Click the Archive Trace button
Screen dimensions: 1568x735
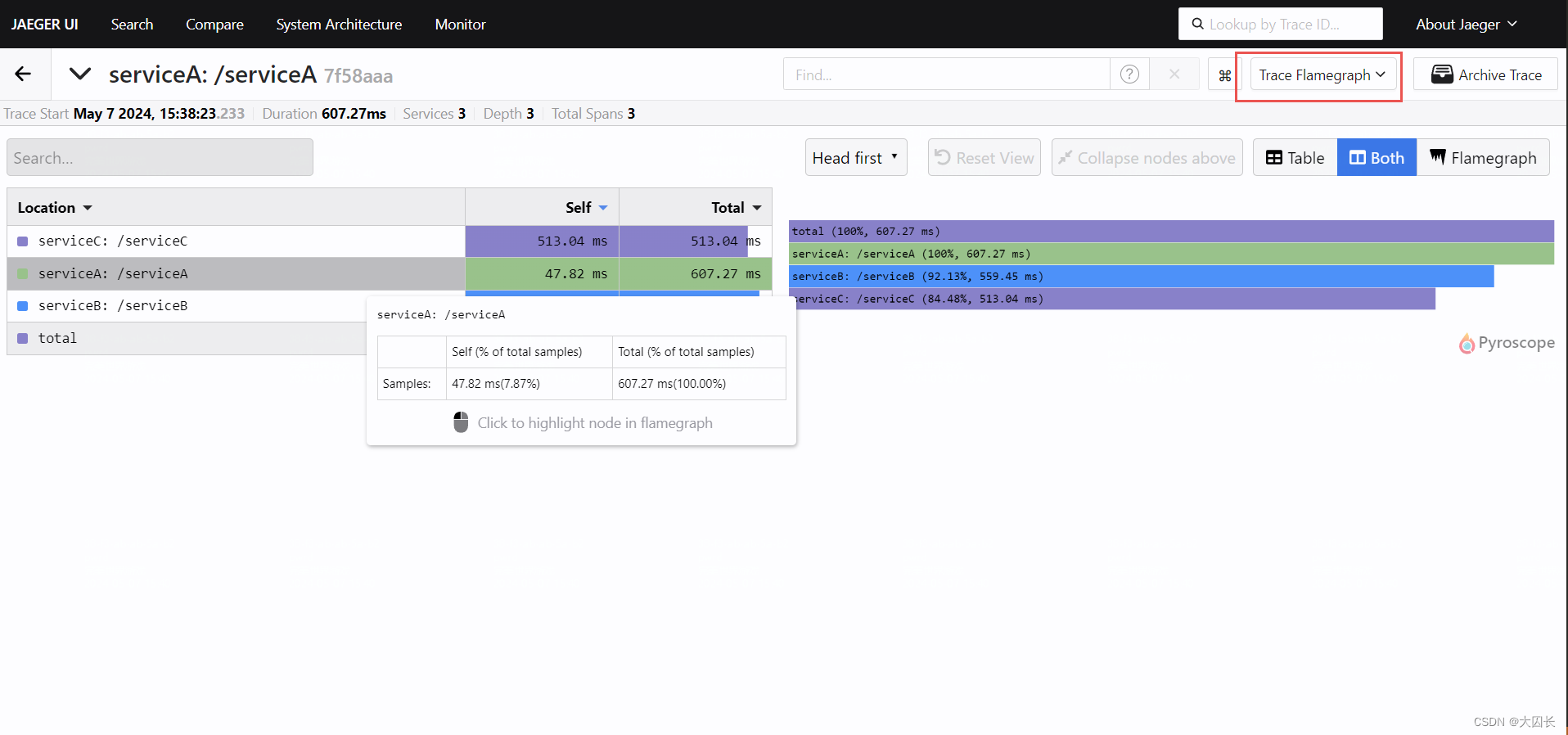coord(1486,75)
